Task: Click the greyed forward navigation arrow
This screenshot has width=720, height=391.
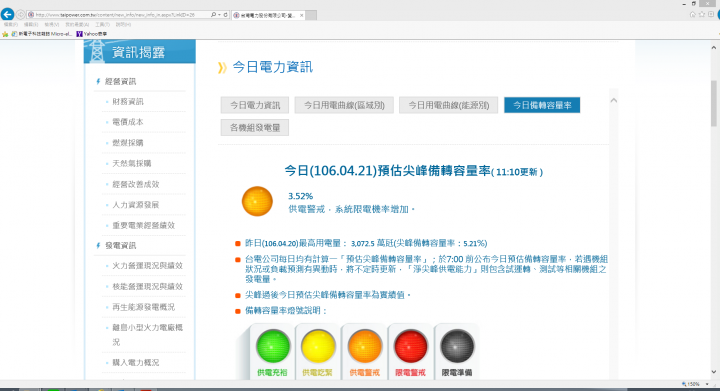Action: click(x=21, y=15)
